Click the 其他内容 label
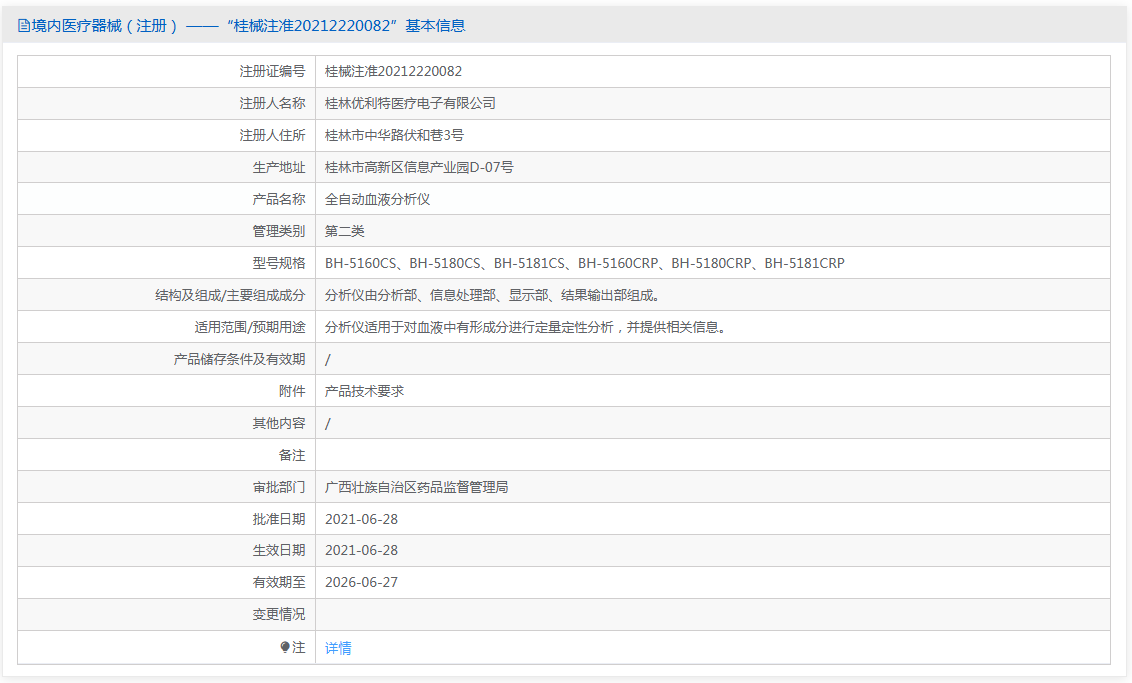Viewport: 1132px width, 683px height. click(279, 423)
